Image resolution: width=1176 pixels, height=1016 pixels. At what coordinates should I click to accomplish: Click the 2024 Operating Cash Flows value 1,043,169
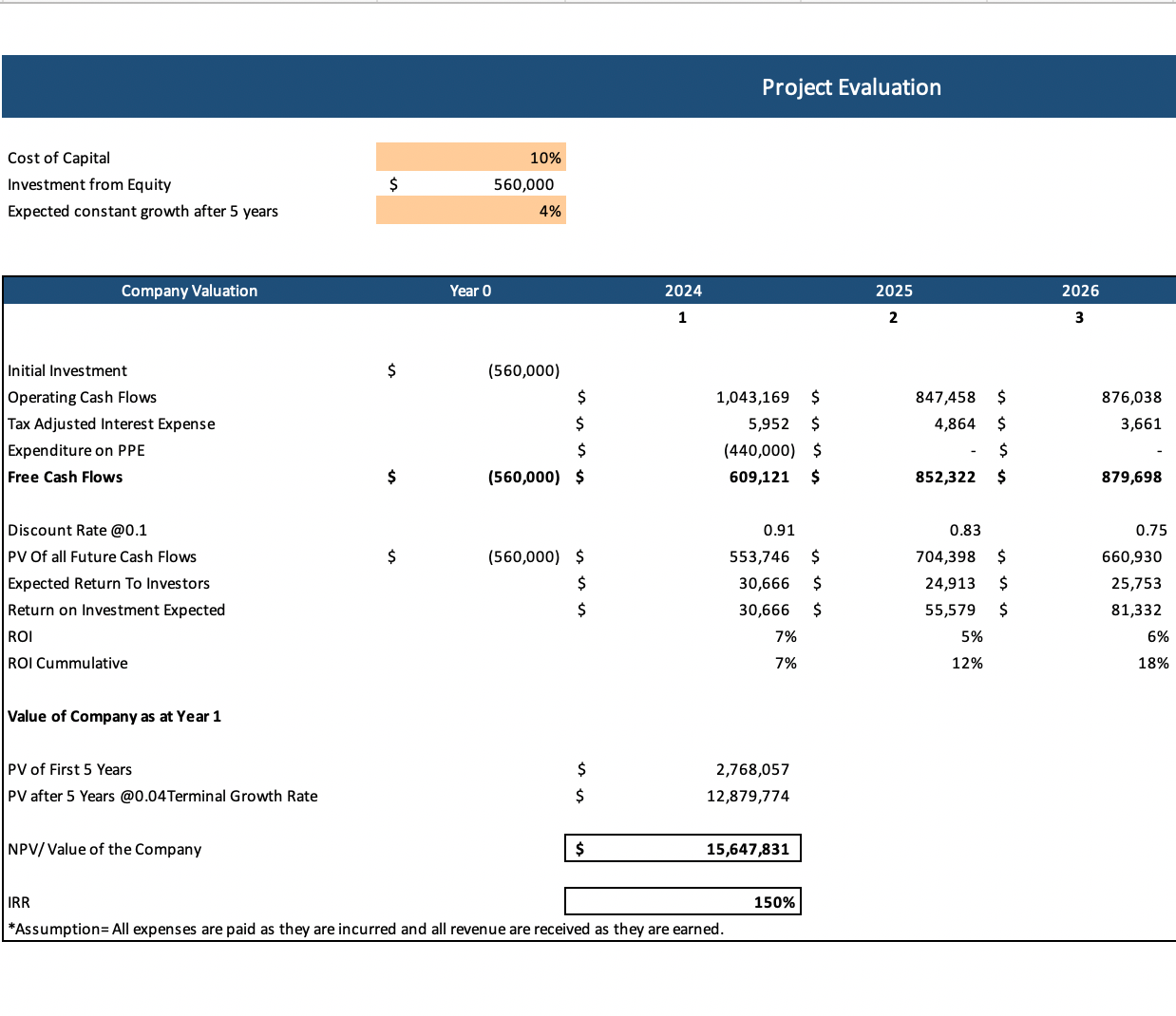(x=750, y=397)
